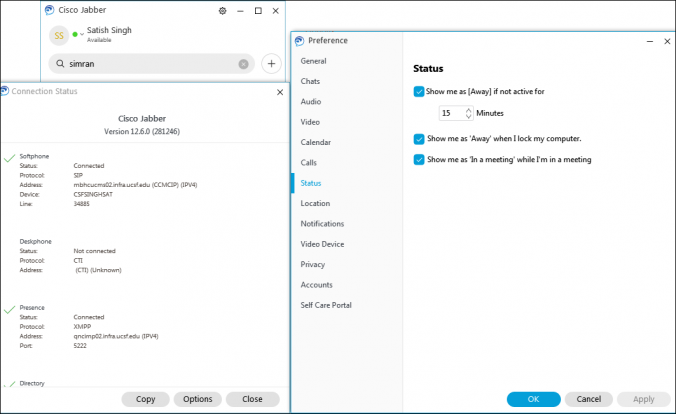This screenshot has width=676, height=414.
Task: Click the Options button in Connection Status
Action: point(197,399)
